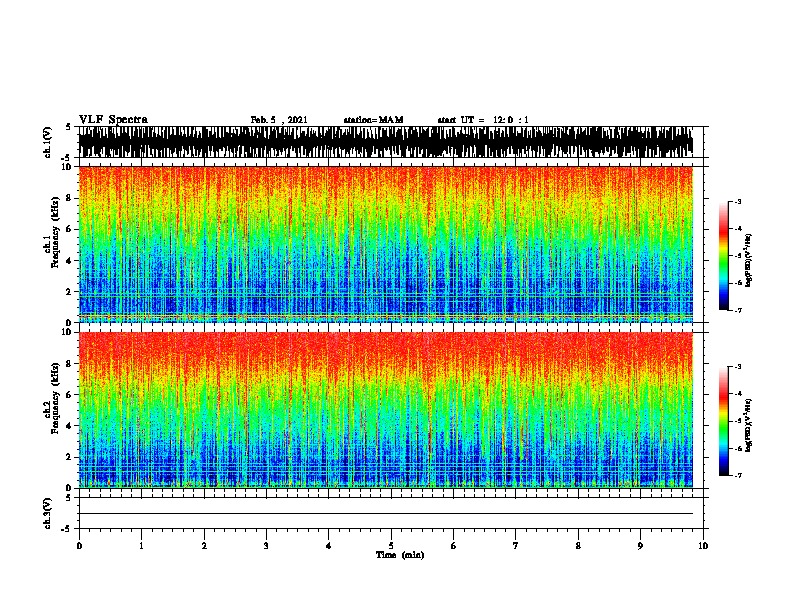Image resolution: width=792 pixels, height=612 pixels.
Task: Click the "ch.2 Frequency (kHz)" axis label
Action: pos(52,398)
